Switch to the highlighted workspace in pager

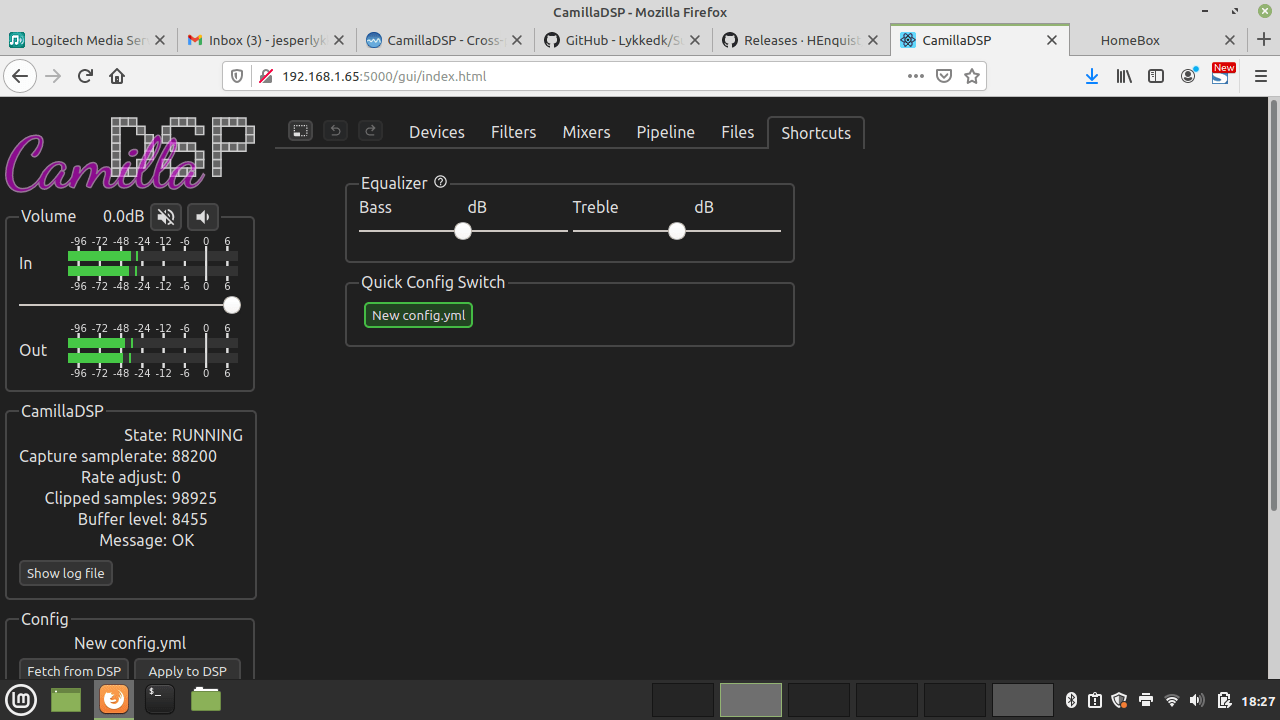(751, 700)
